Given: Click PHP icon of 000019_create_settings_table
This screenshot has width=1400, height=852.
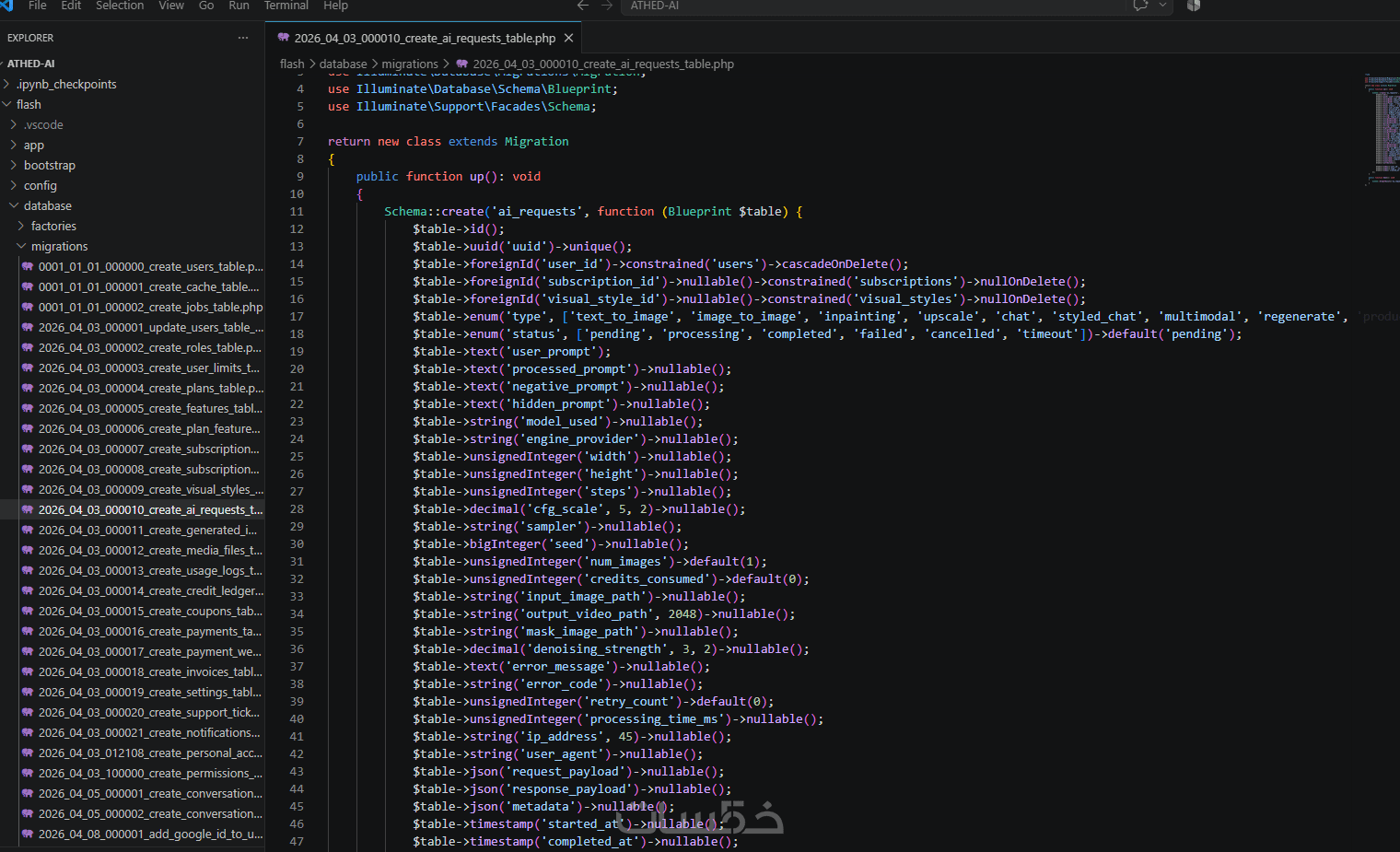Looking at the screenshot, I should 28,692.
